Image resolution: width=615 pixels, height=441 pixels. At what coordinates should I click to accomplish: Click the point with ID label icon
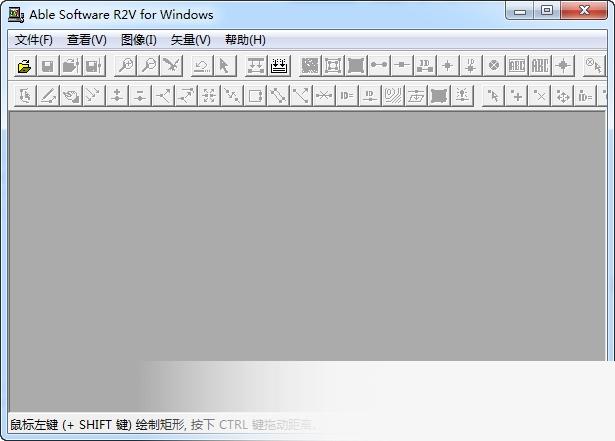tap(471, 66)
